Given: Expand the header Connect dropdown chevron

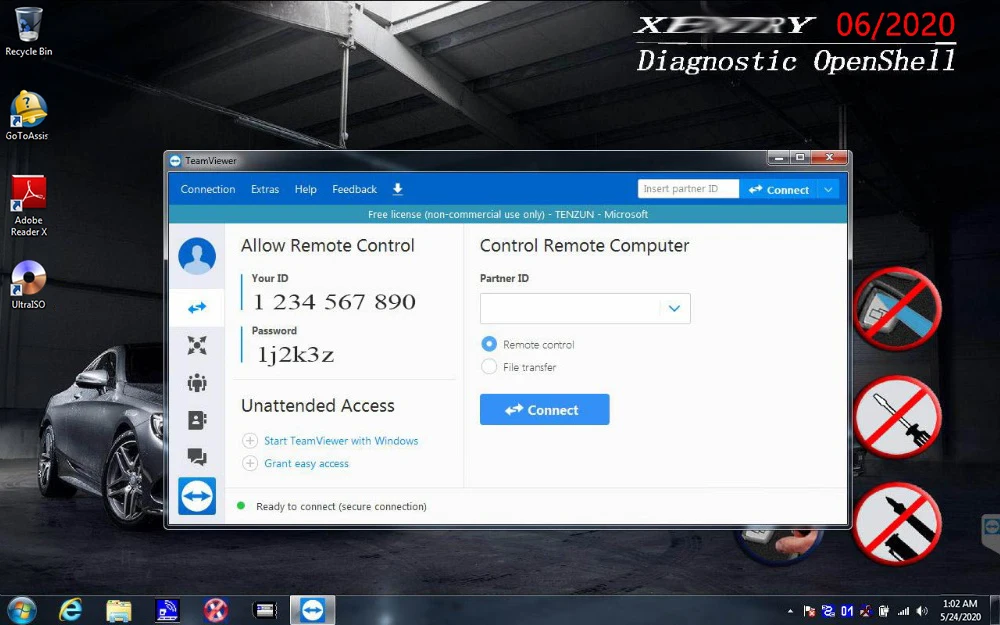Looking at the screenshot, I should coord(828,189).
